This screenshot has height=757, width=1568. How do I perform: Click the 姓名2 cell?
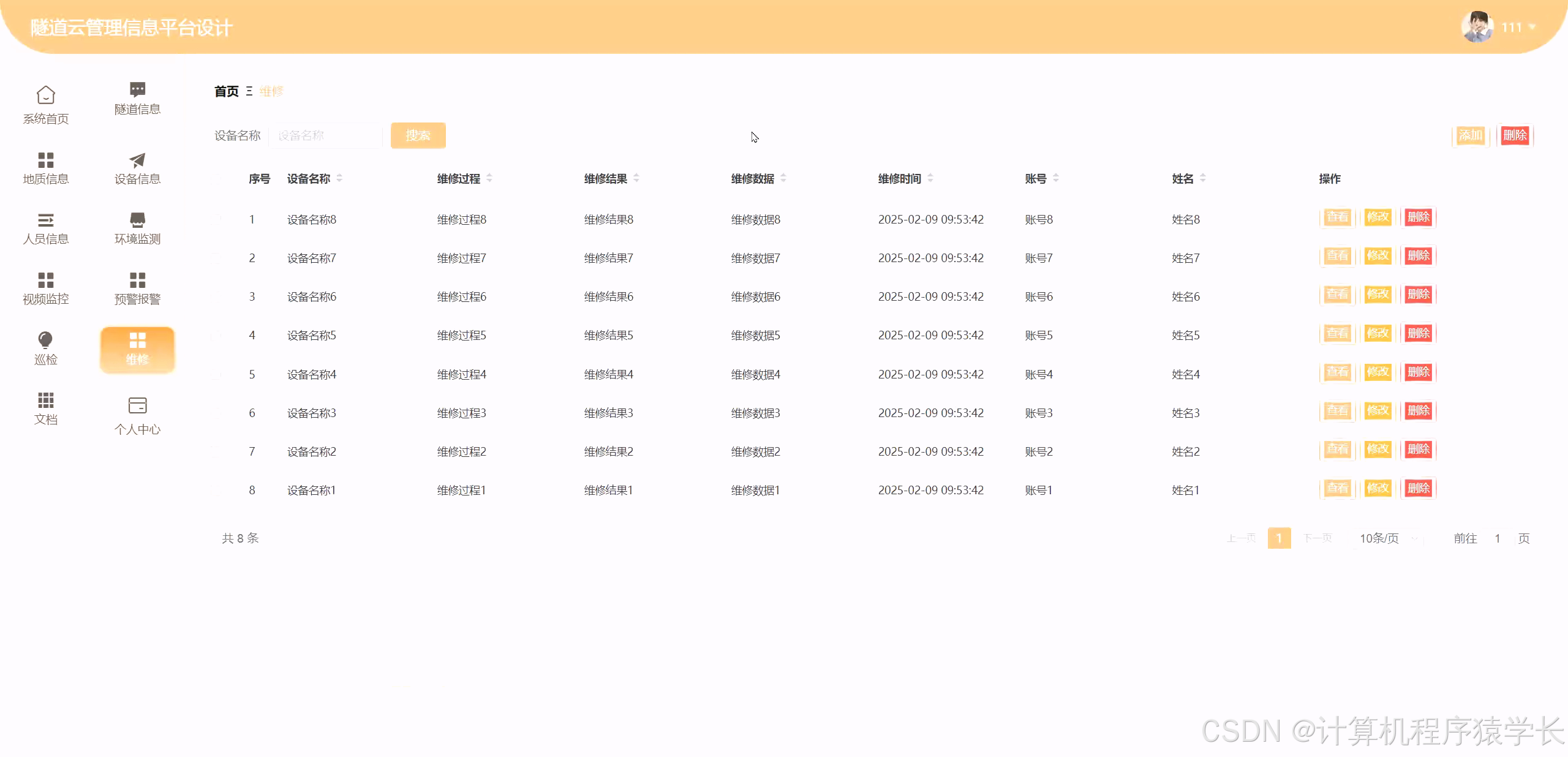pos(1186,452)
